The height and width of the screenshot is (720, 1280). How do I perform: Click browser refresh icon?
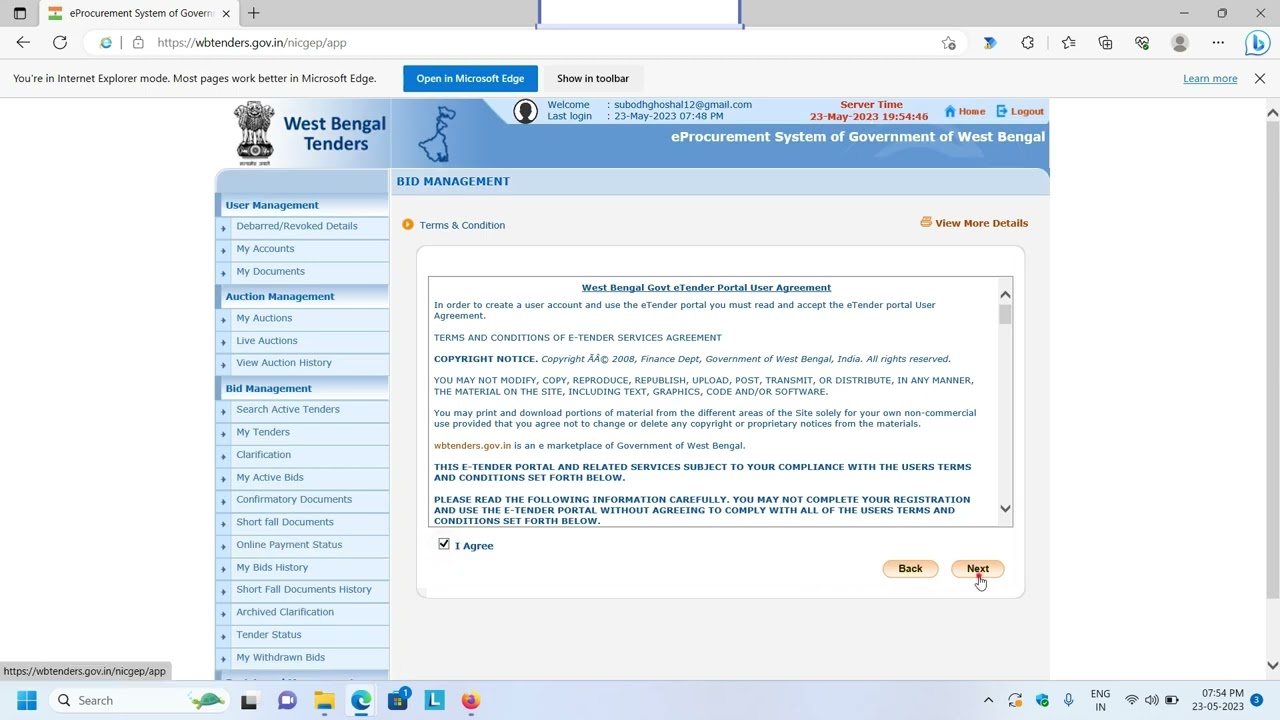(x=60, y=43)
